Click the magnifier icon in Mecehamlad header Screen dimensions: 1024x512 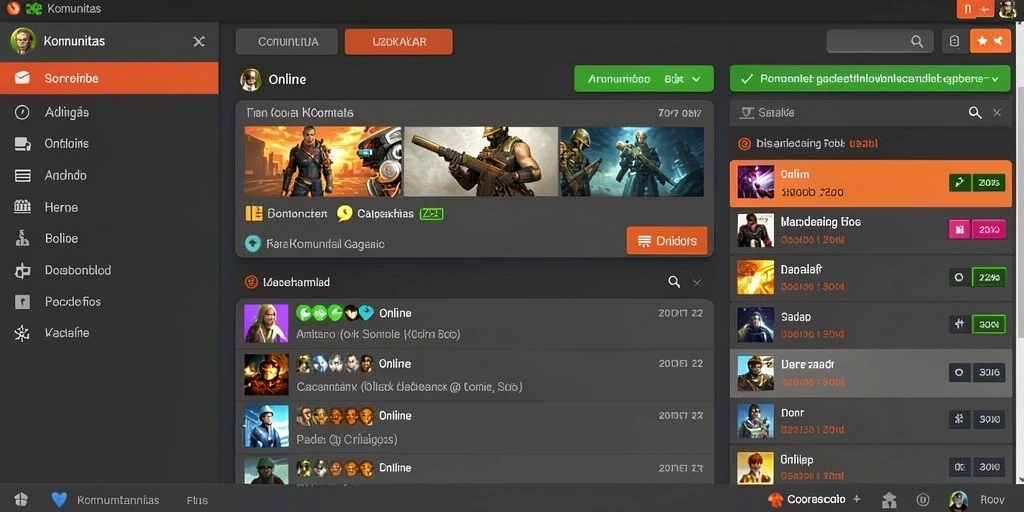point(674,281)
